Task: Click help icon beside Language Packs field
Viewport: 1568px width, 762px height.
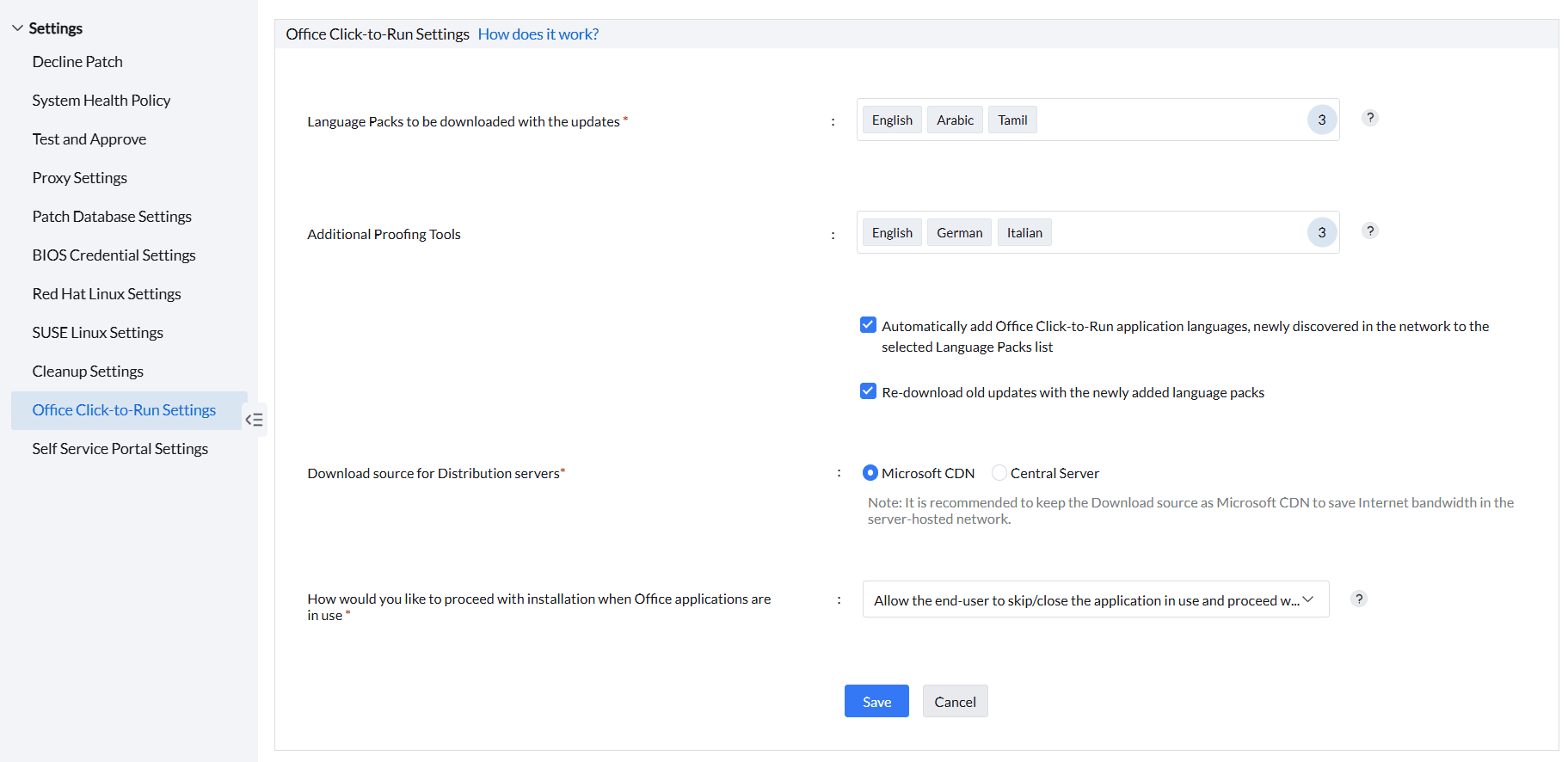Action: point(1370,118)
